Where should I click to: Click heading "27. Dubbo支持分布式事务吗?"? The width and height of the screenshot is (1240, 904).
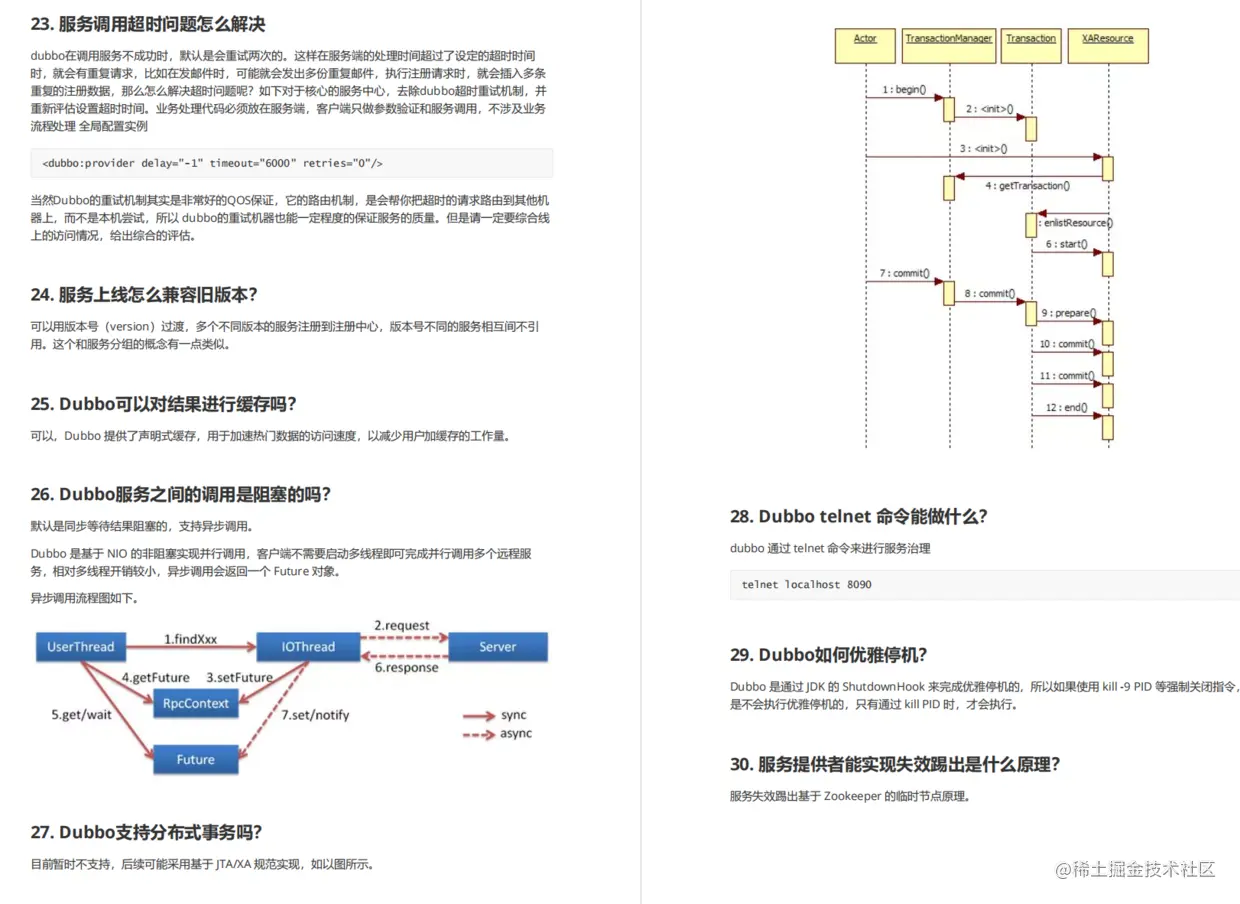click(x=147, y=832)
